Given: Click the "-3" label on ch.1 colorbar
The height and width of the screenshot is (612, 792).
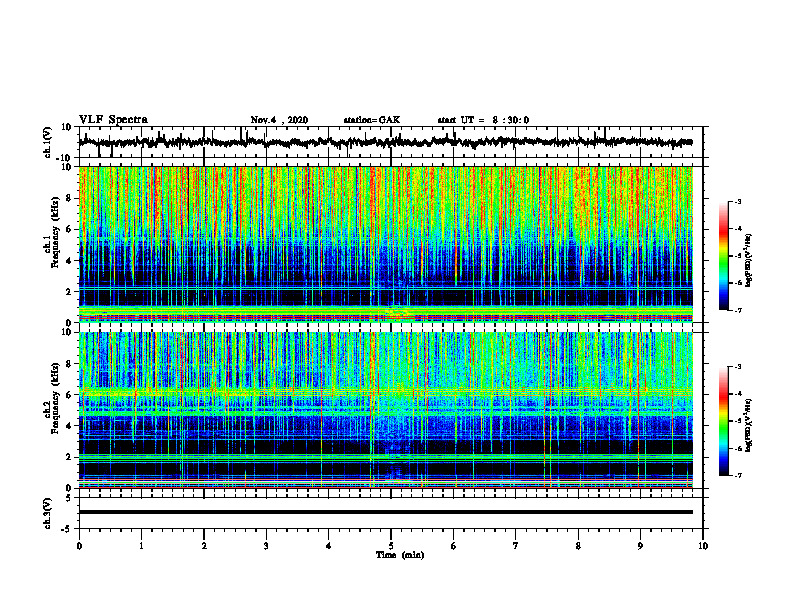Looking at the screenshot, I should pyautogui.click(x=737, y=201).
